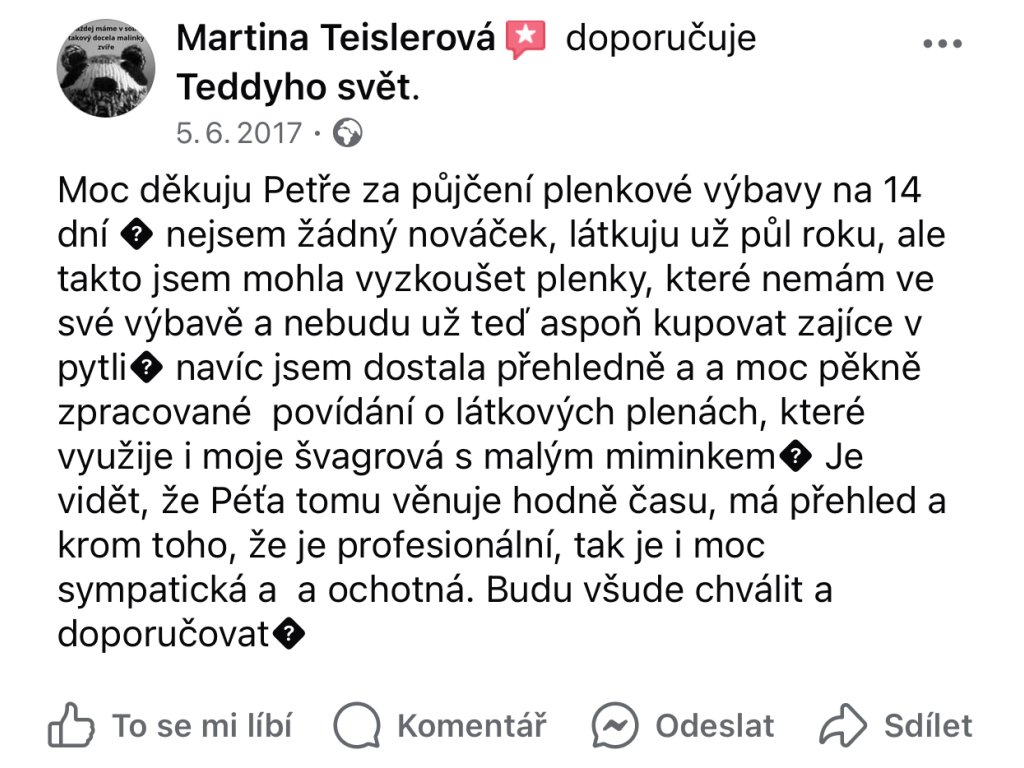Click the word "doporučuje" in the header

(x=661, y=39)
